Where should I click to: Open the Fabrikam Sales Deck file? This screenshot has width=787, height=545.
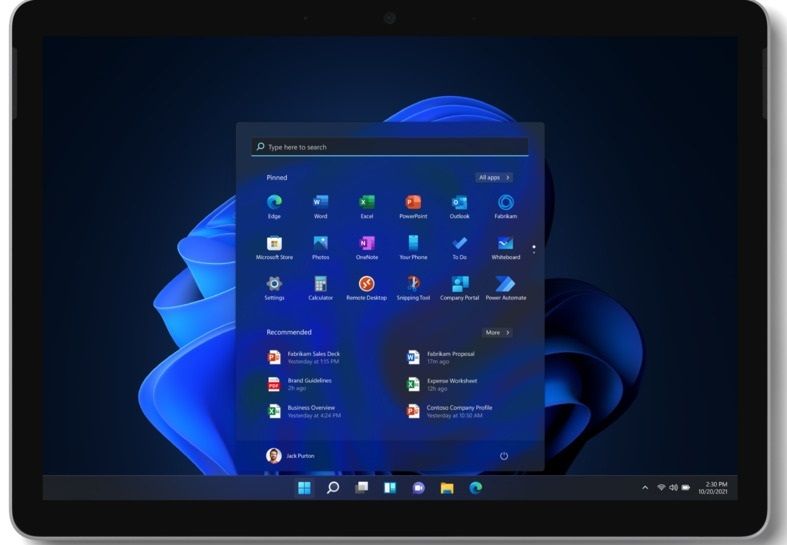click(304, 357)
